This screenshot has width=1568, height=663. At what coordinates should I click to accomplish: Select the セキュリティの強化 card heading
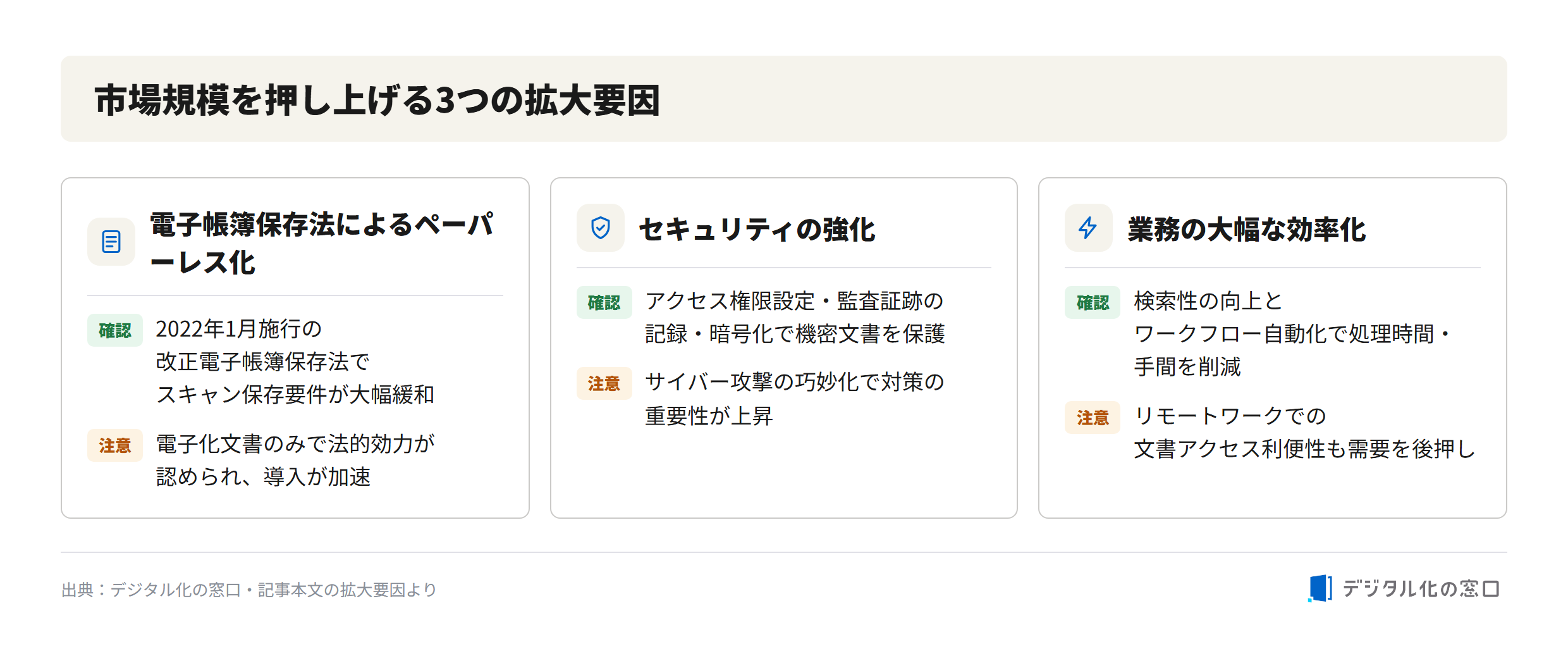[757, 229]
